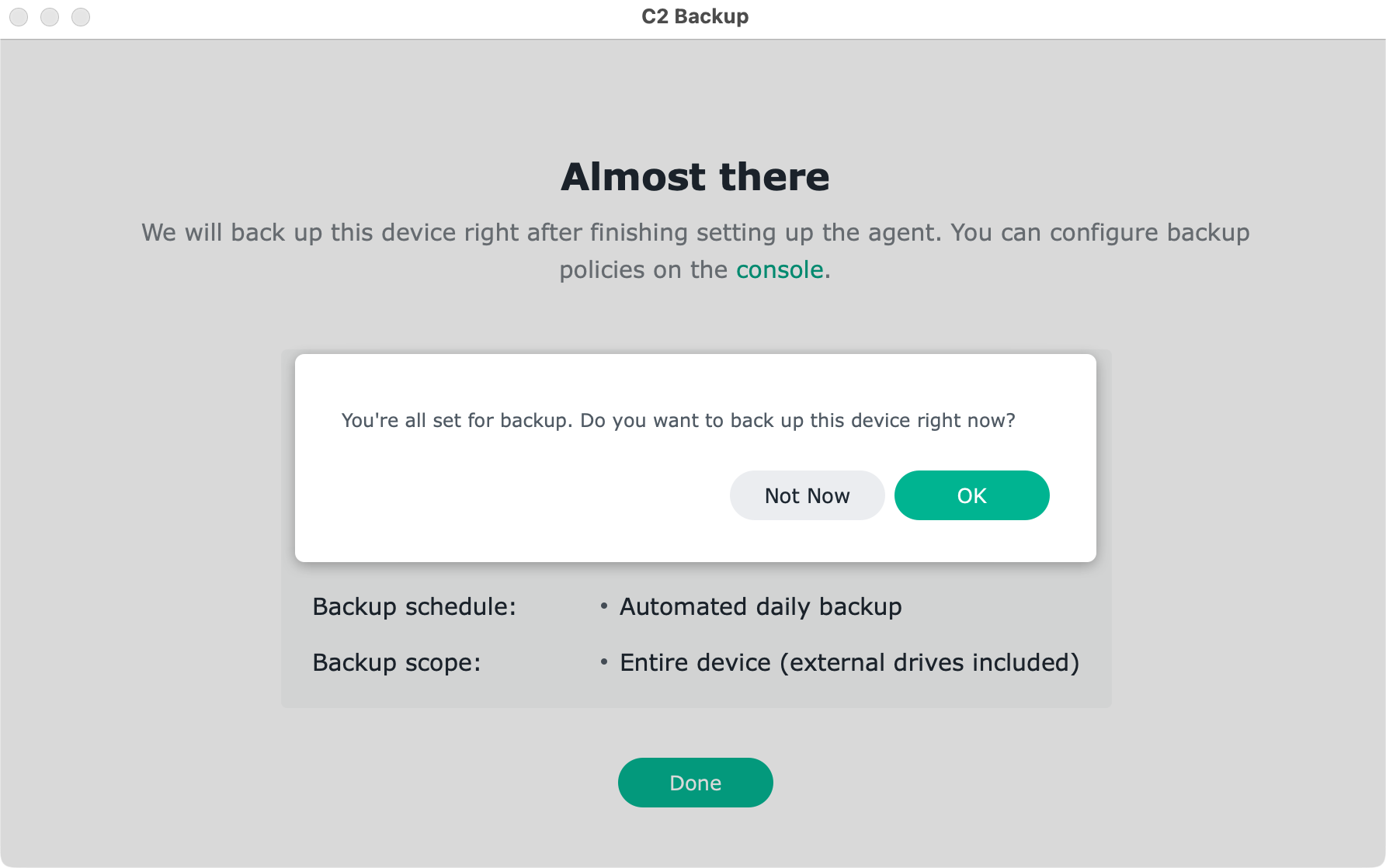Click the bullet before Entire device
Viewport: 1386px width, 868px height.
603,662
